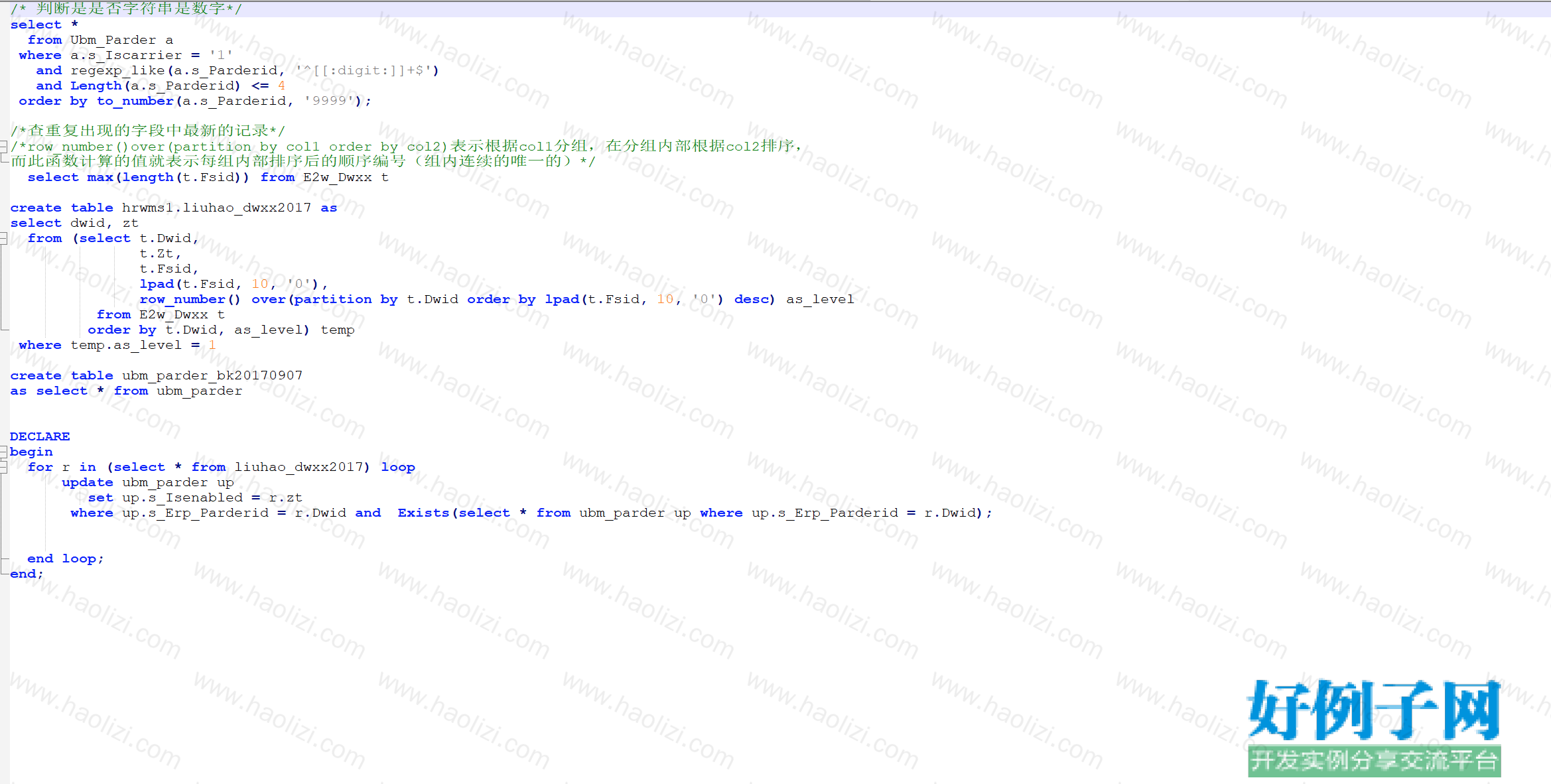Click 'temp.as_level' in where clause

[126, 345]
